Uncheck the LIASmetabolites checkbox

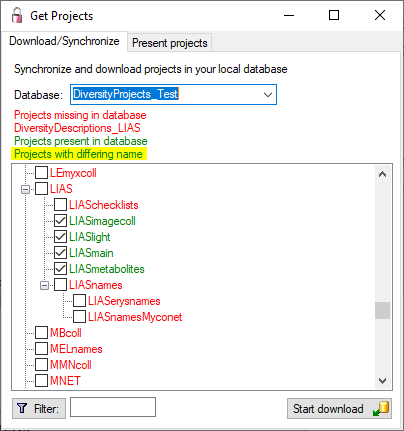click(60, 269)
